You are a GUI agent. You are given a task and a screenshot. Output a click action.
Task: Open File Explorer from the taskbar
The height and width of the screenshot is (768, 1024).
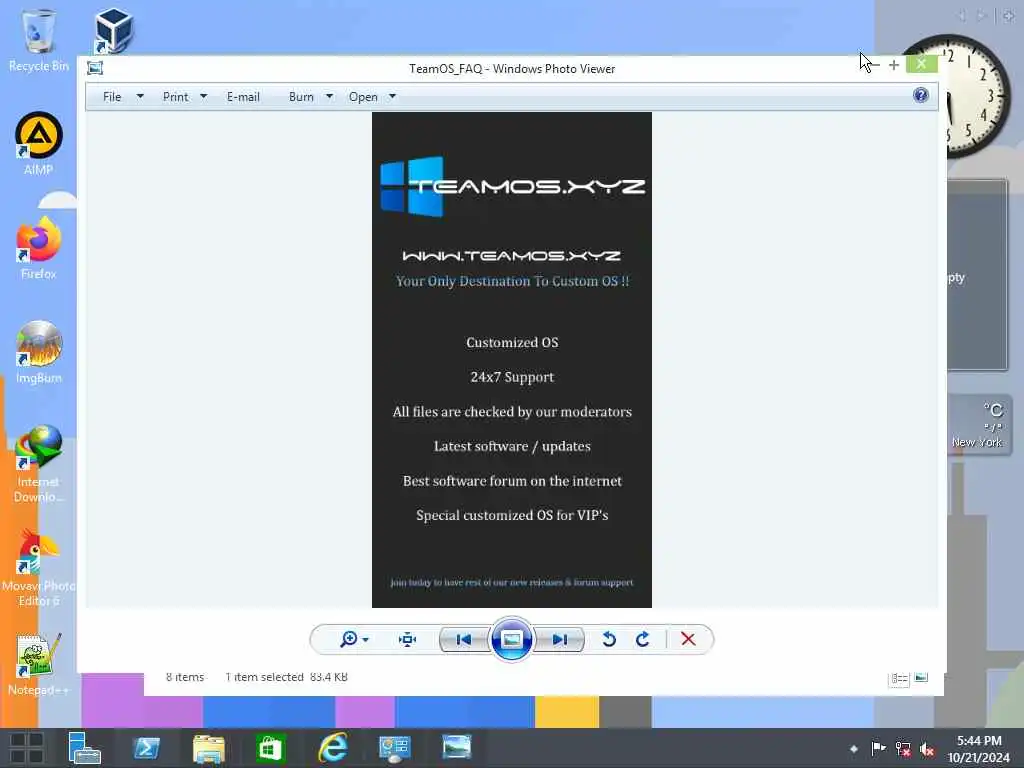click(208, 748)
